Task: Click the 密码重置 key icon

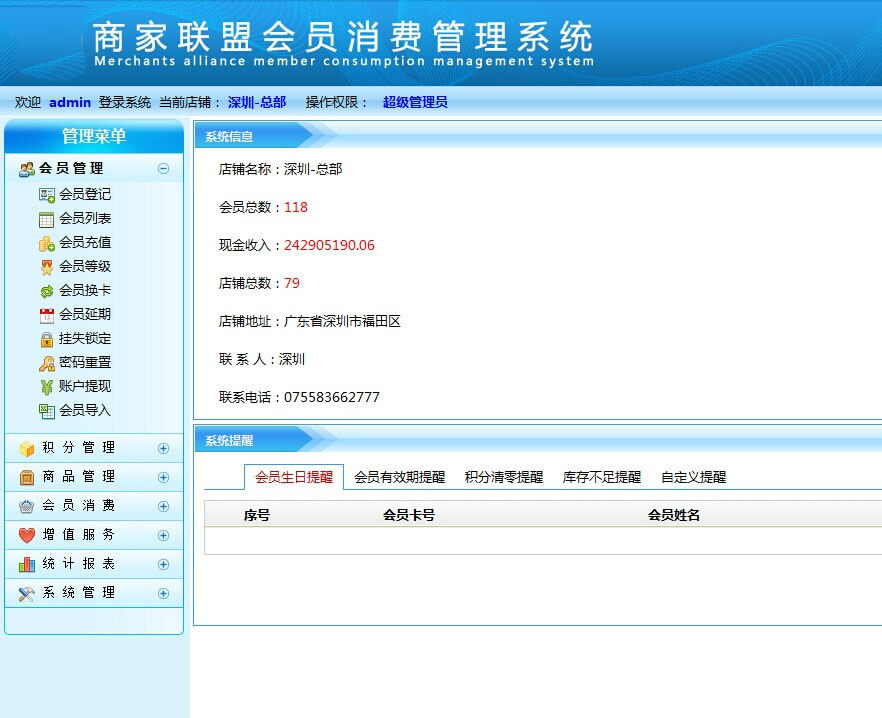Action: click(x=47, y=363)
